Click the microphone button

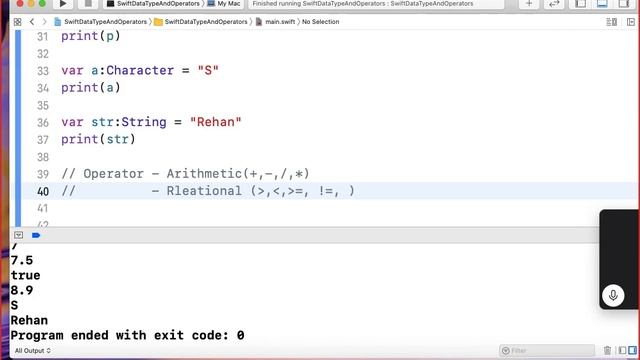point(613,295)
